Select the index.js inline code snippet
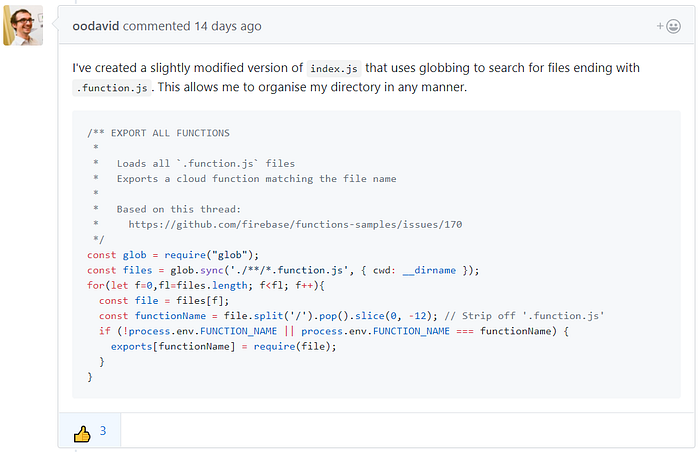Viewport: 700px width, 452px height. 334,68
